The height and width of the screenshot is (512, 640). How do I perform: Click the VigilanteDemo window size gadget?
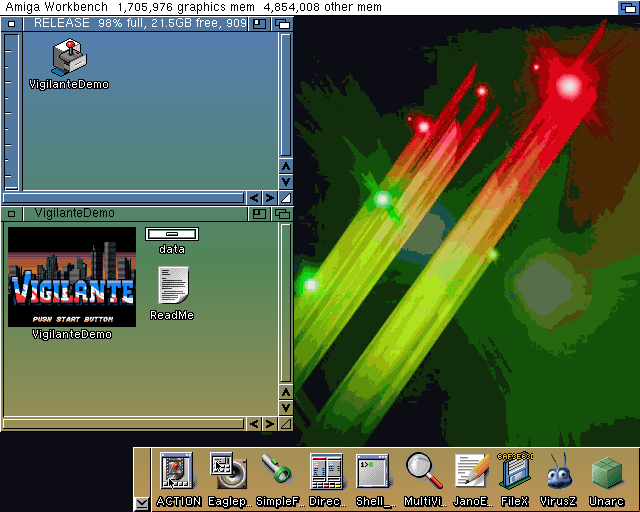tap(286, 424)
